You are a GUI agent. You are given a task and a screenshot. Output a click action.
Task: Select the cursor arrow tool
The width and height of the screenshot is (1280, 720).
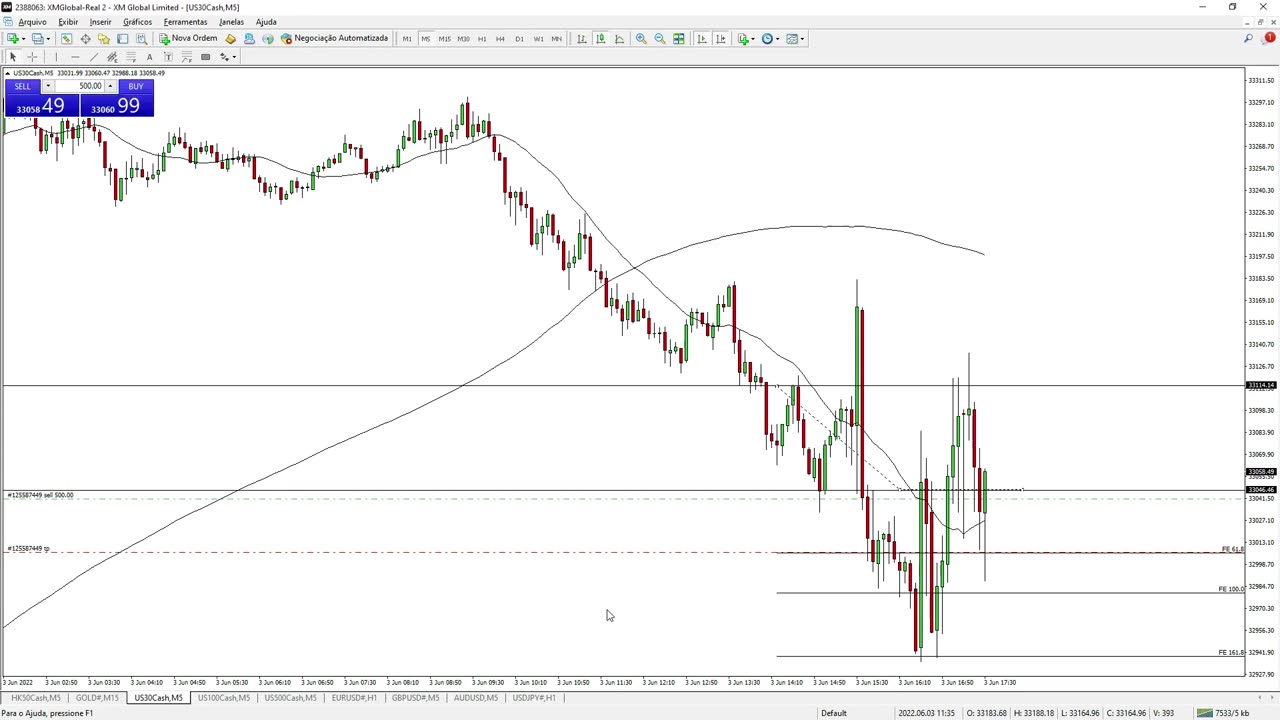[13, 57]
